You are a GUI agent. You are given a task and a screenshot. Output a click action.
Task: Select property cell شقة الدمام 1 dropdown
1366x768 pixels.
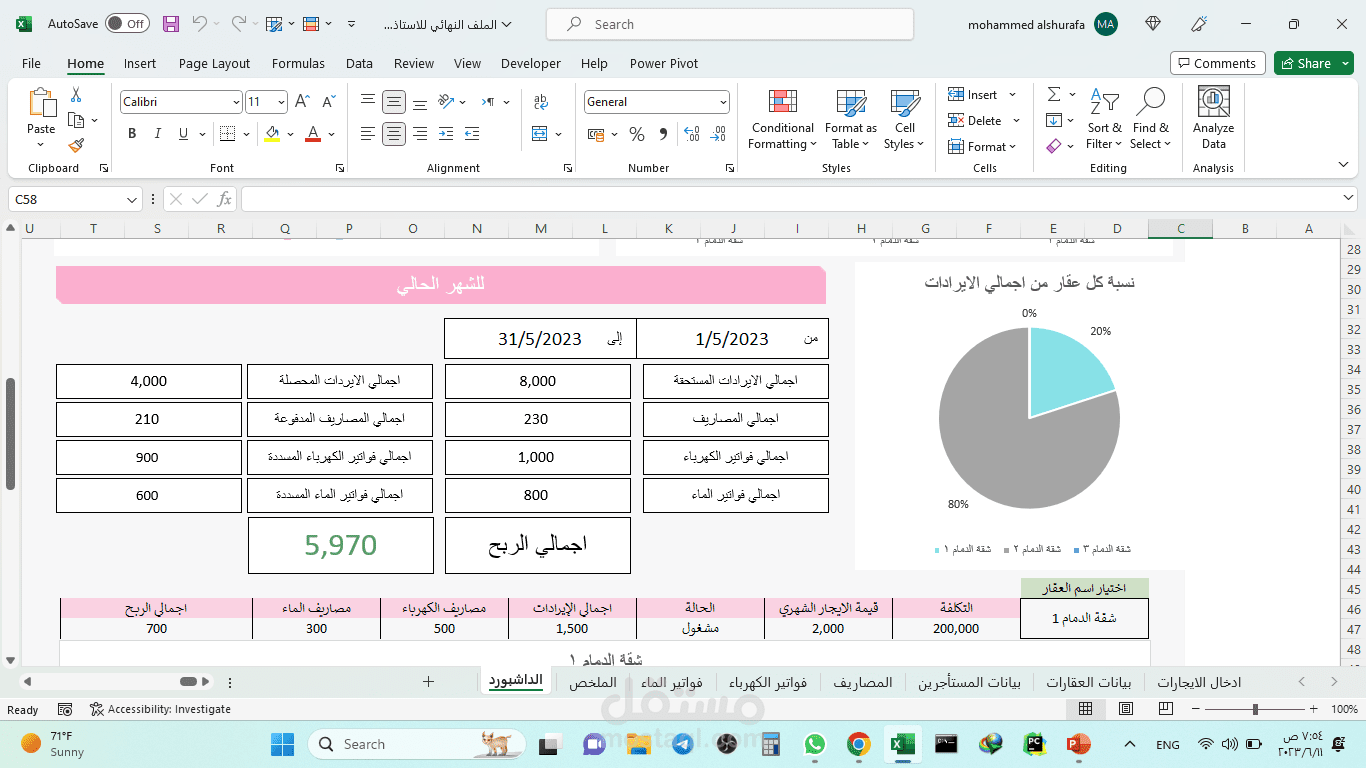tap(1084, 618)
